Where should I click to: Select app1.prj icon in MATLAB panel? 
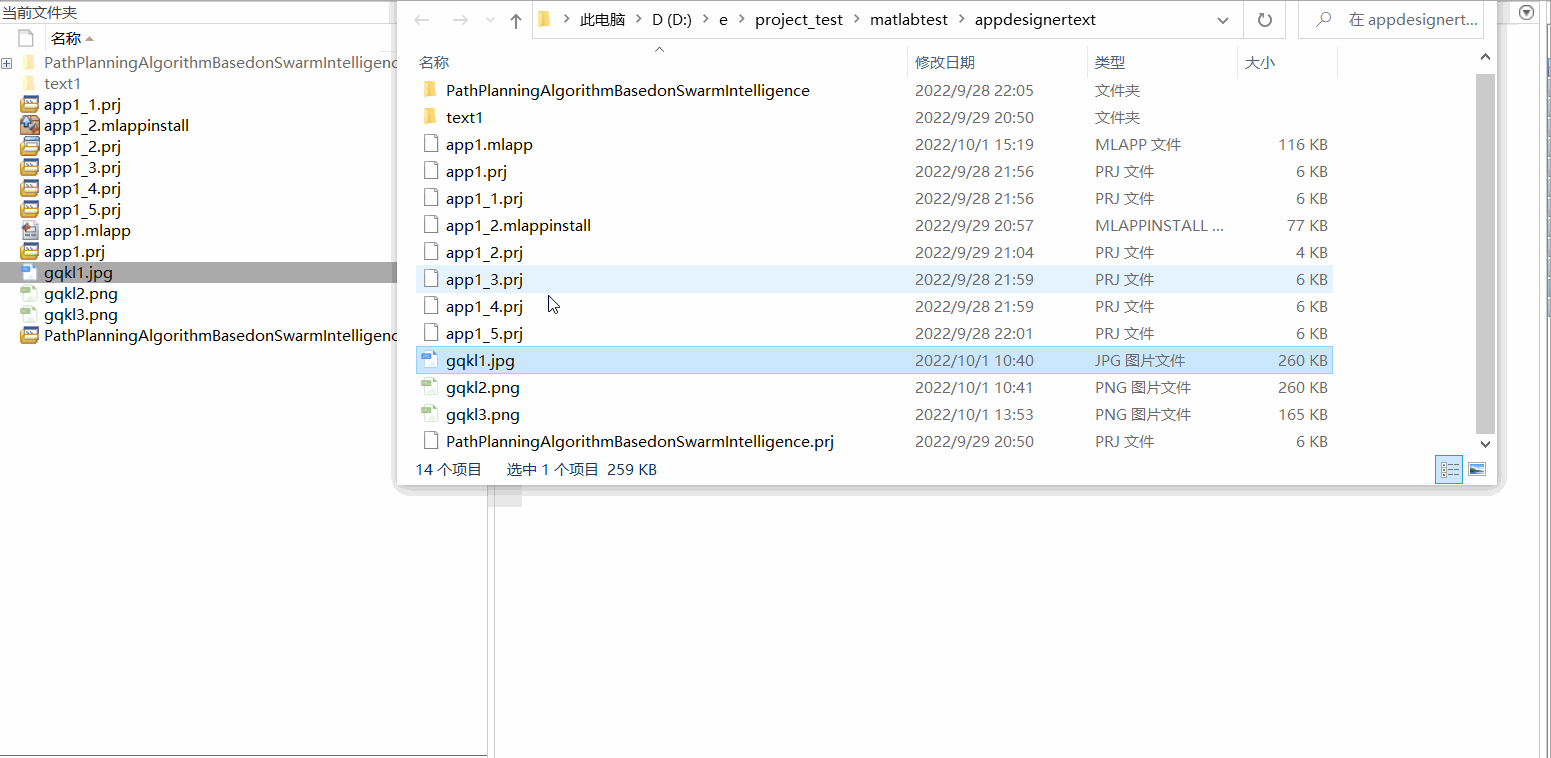coord(29,251)
